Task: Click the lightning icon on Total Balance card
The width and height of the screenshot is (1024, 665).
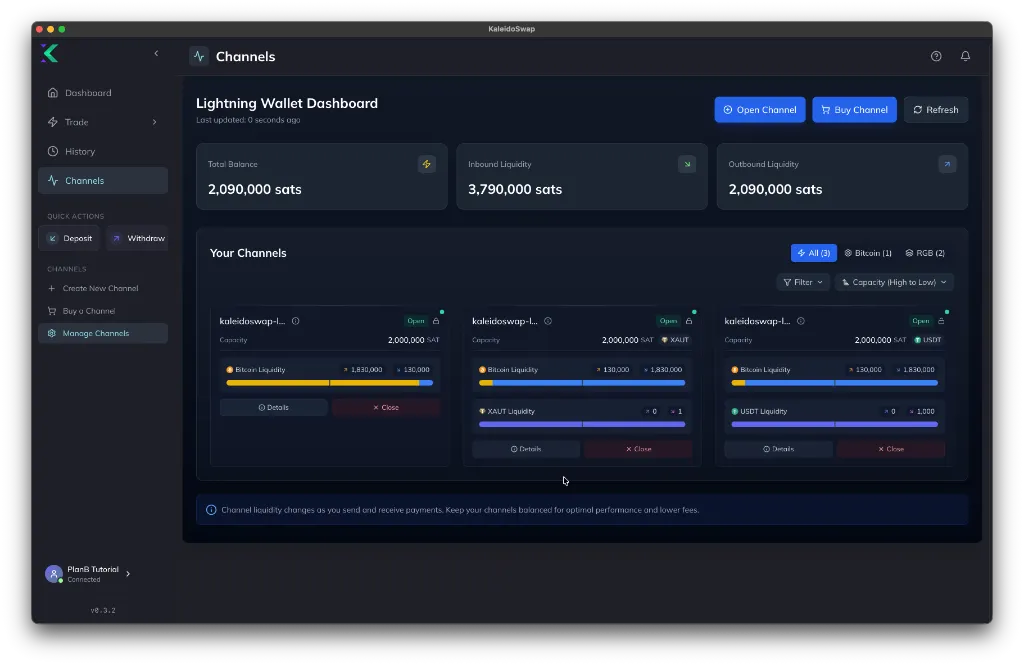Action: click(427, 163)
